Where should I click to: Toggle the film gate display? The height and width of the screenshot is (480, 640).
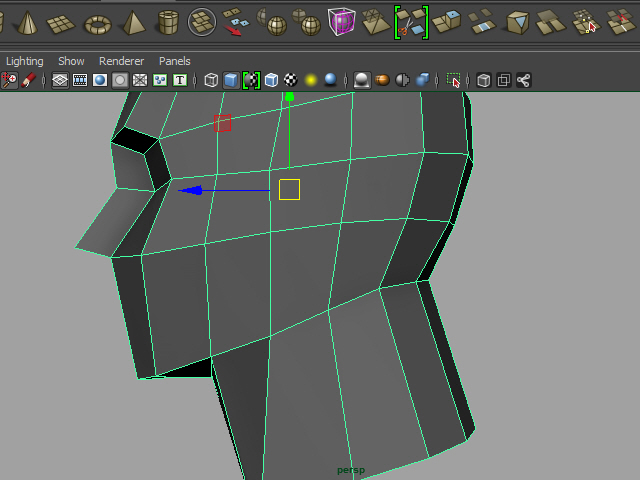coord(80,80)
